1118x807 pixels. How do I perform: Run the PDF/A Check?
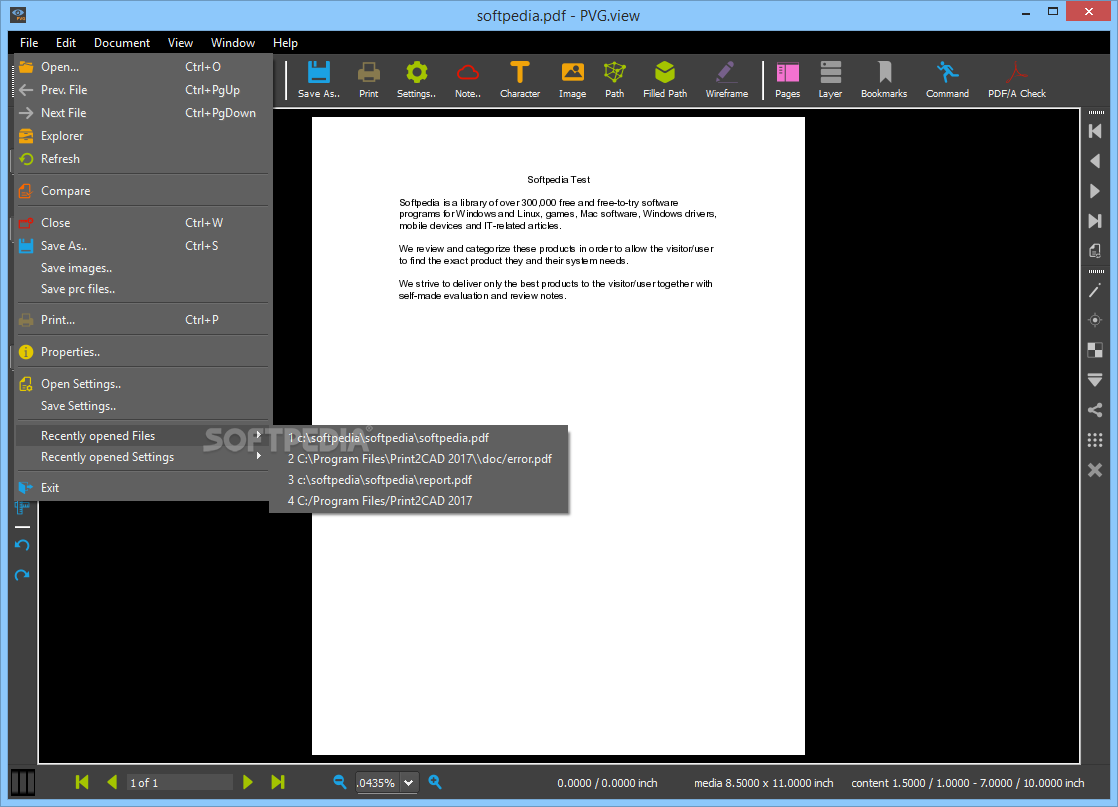click(x=1017, y=79)
